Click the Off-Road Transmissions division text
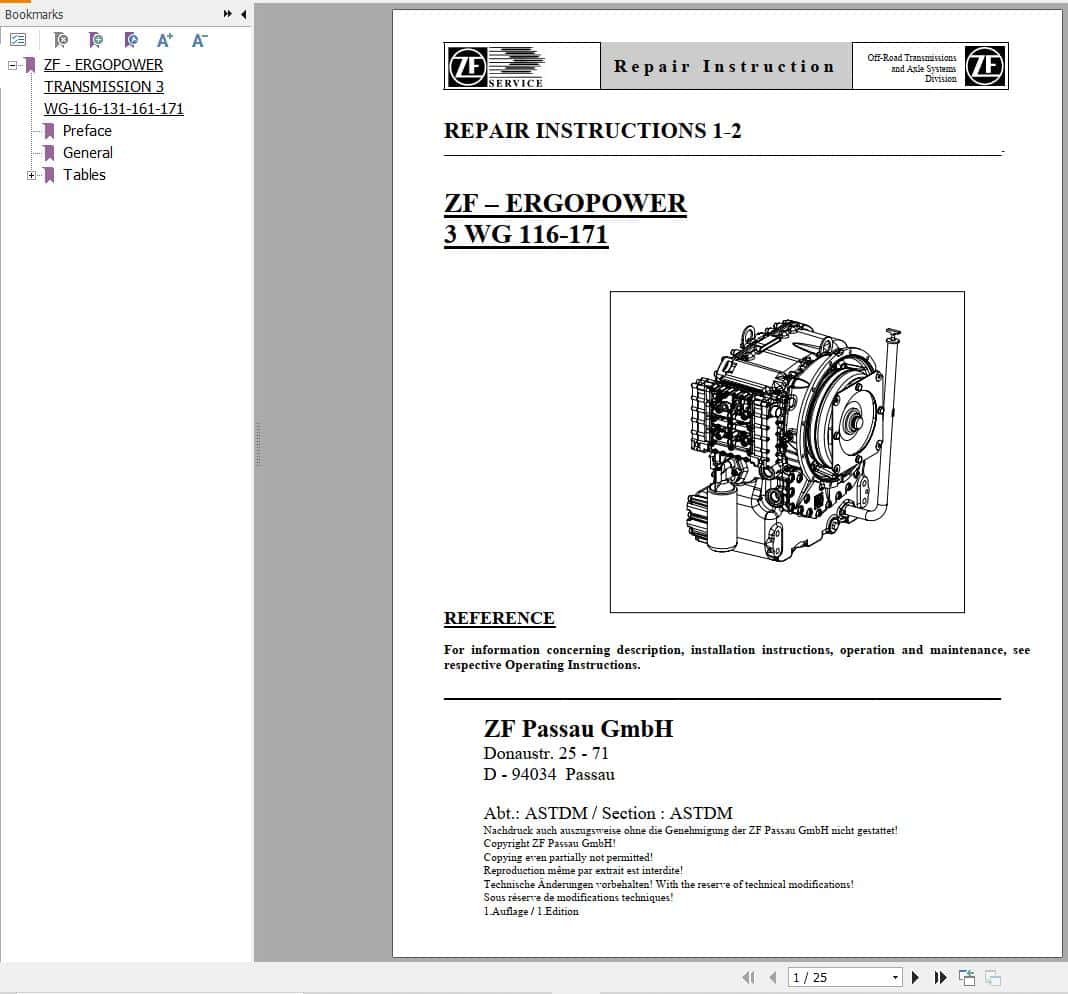 click(912, 68)
